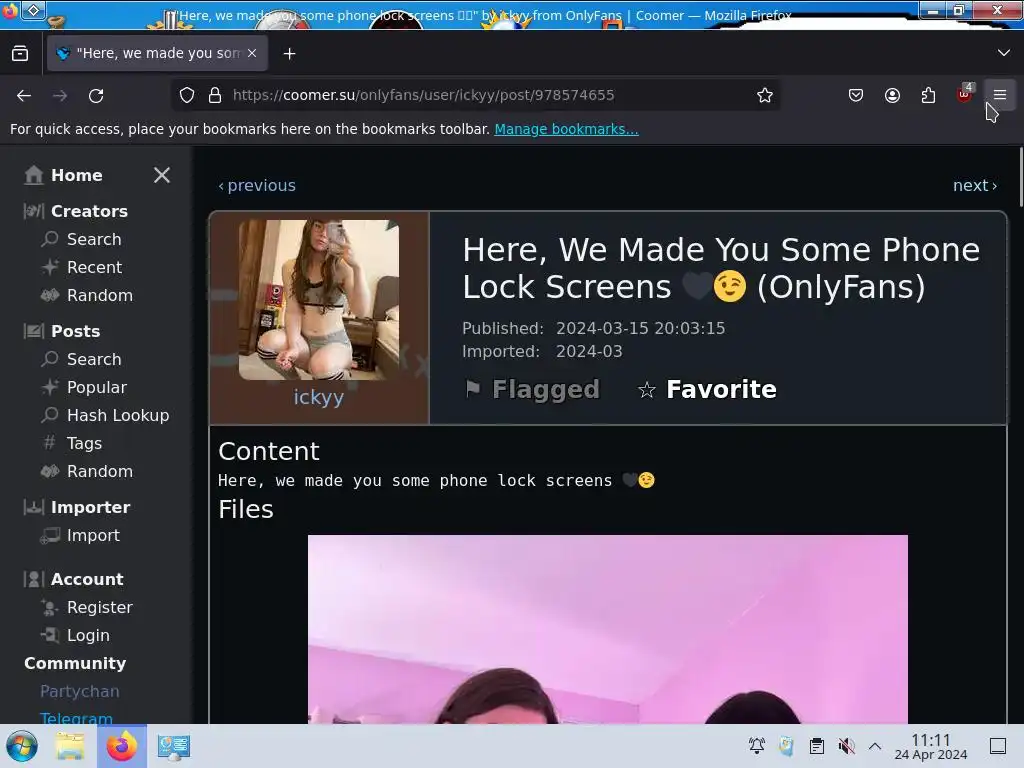Toggle the Flagged flag button
This screenshot has height=768, width=1024.
coord(532,389)
